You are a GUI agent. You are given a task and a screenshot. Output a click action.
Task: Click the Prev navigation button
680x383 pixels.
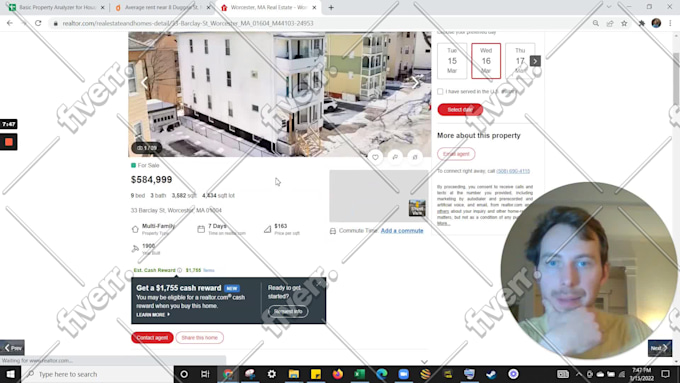point(12,348)
